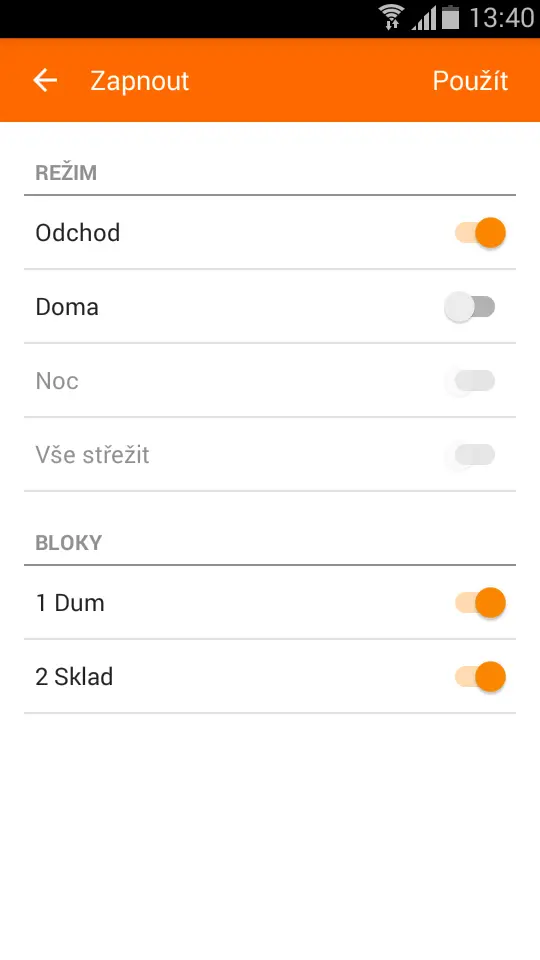Tap the 13:40 clock in status bar

(x=502, y=18)
